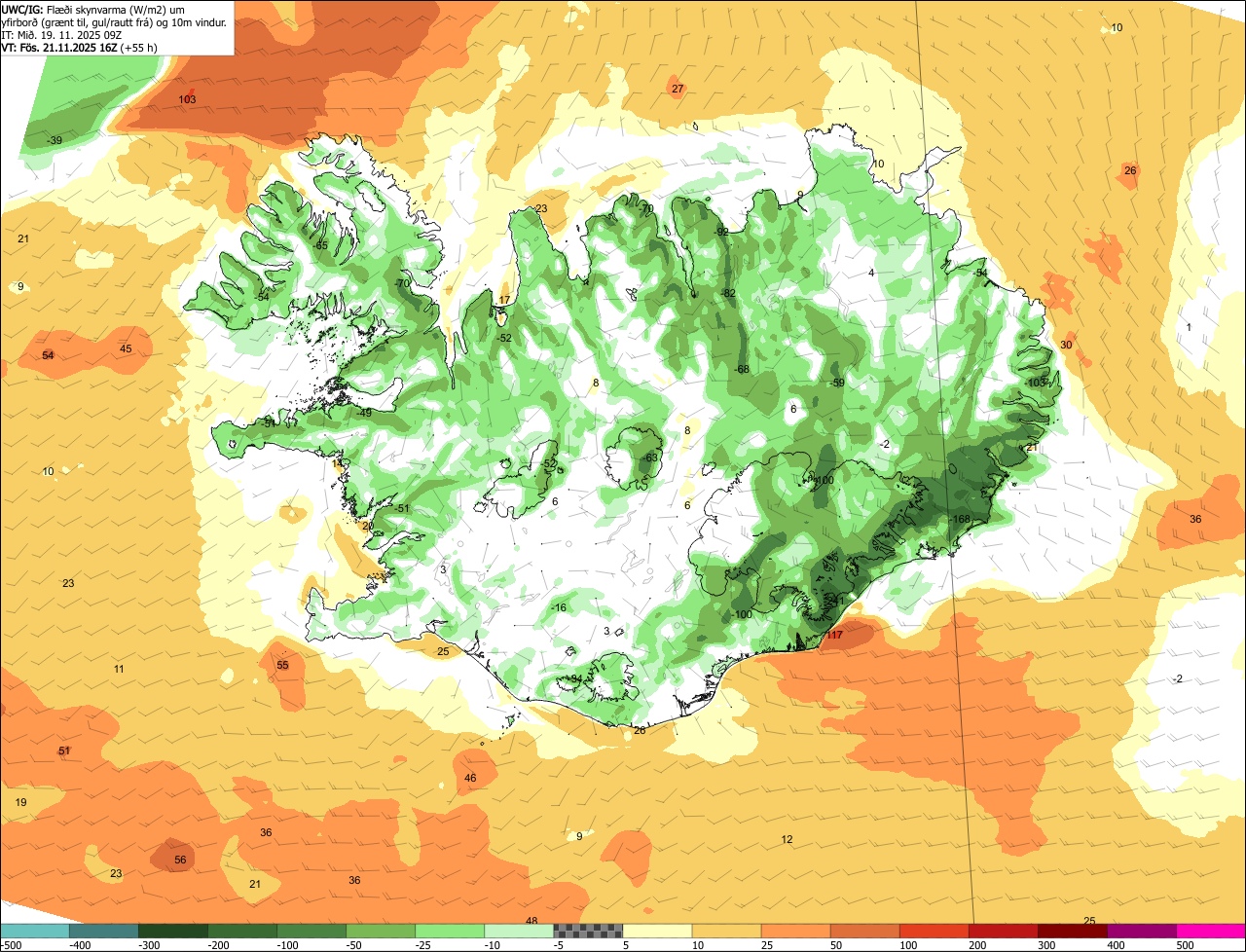This screenshot has height=952, width=1246.
Task: Select the red 117 value on the southeast coast
Action: tap(833, 635)
